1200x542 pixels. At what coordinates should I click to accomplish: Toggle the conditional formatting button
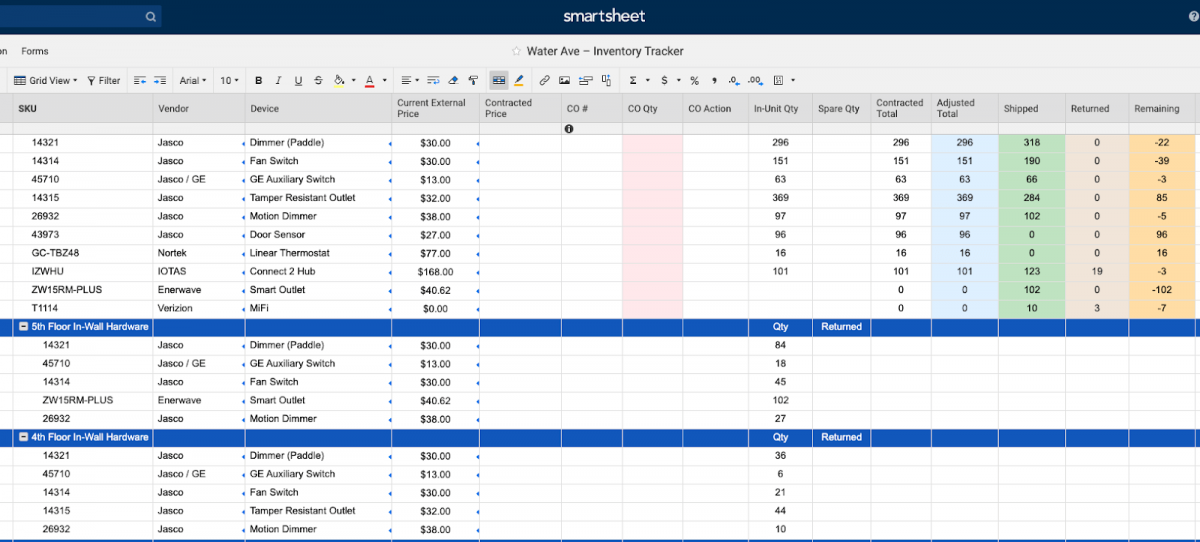pos(499,81)
